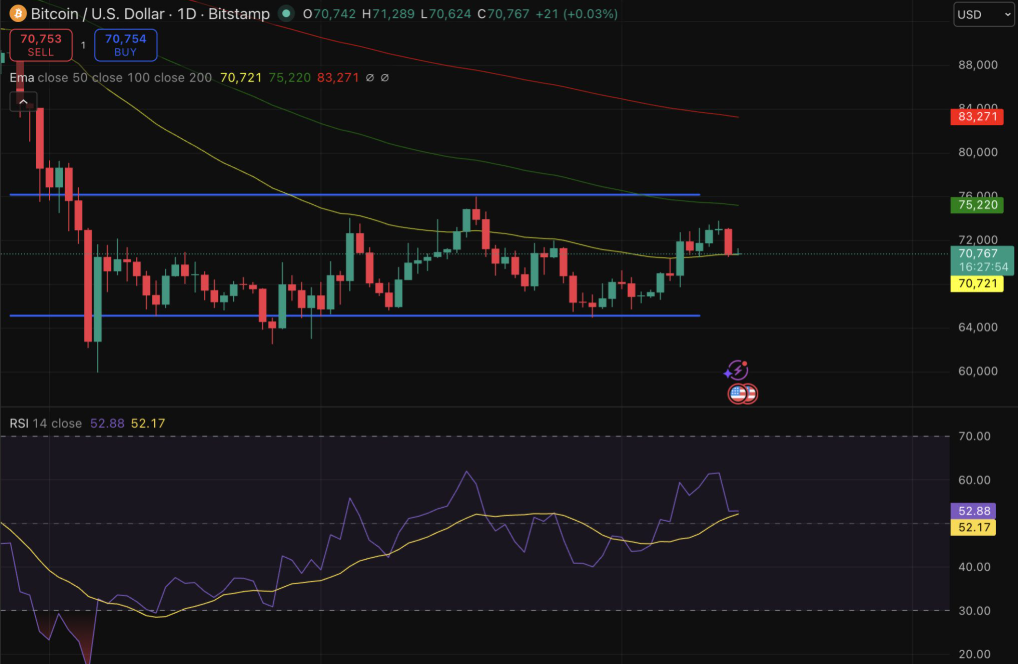Click the Bitstamp exchange label
This screenshot has height=664, width=1018.
click(238, 14)
